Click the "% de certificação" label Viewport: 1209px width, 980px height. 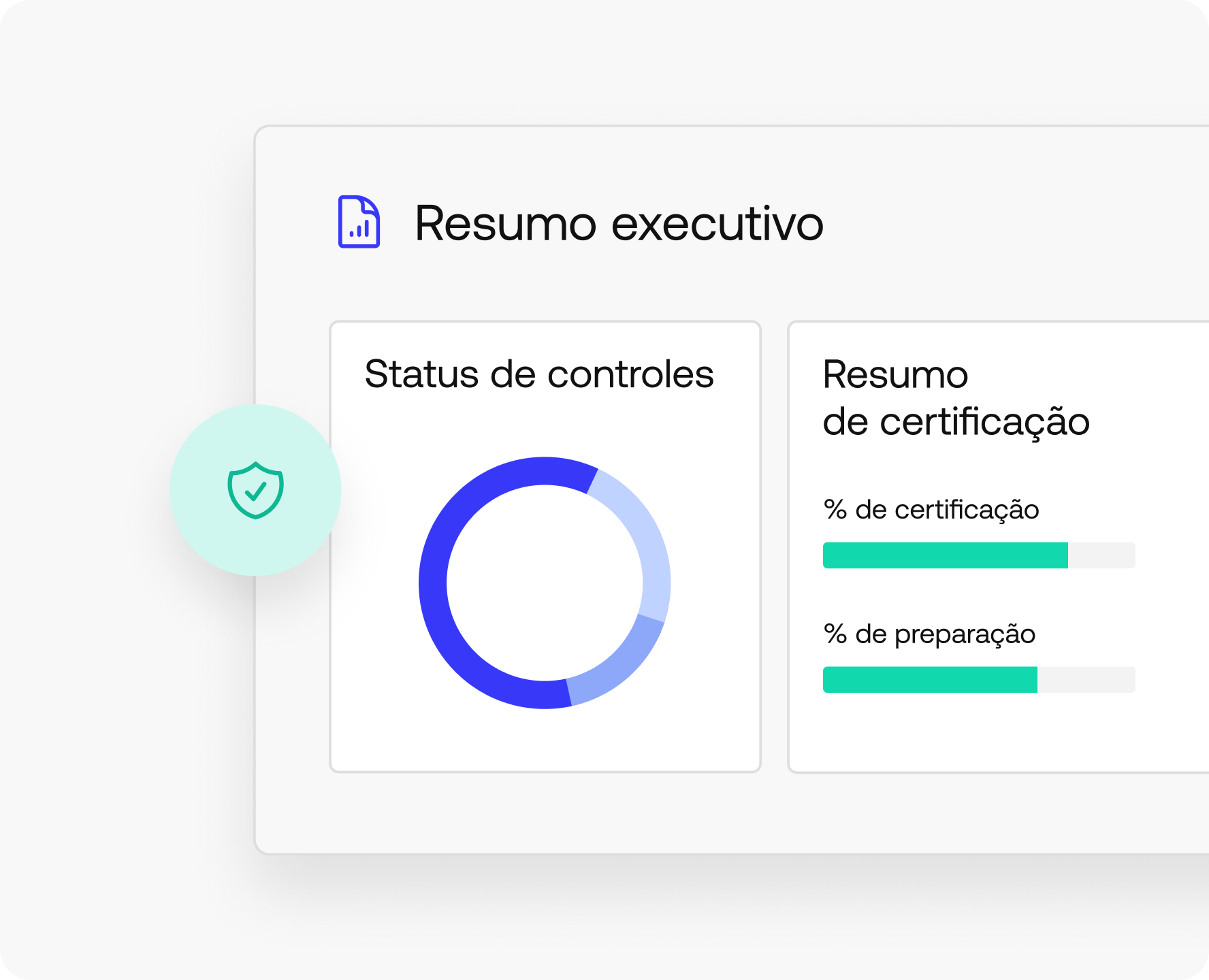[x=931, y=510]
